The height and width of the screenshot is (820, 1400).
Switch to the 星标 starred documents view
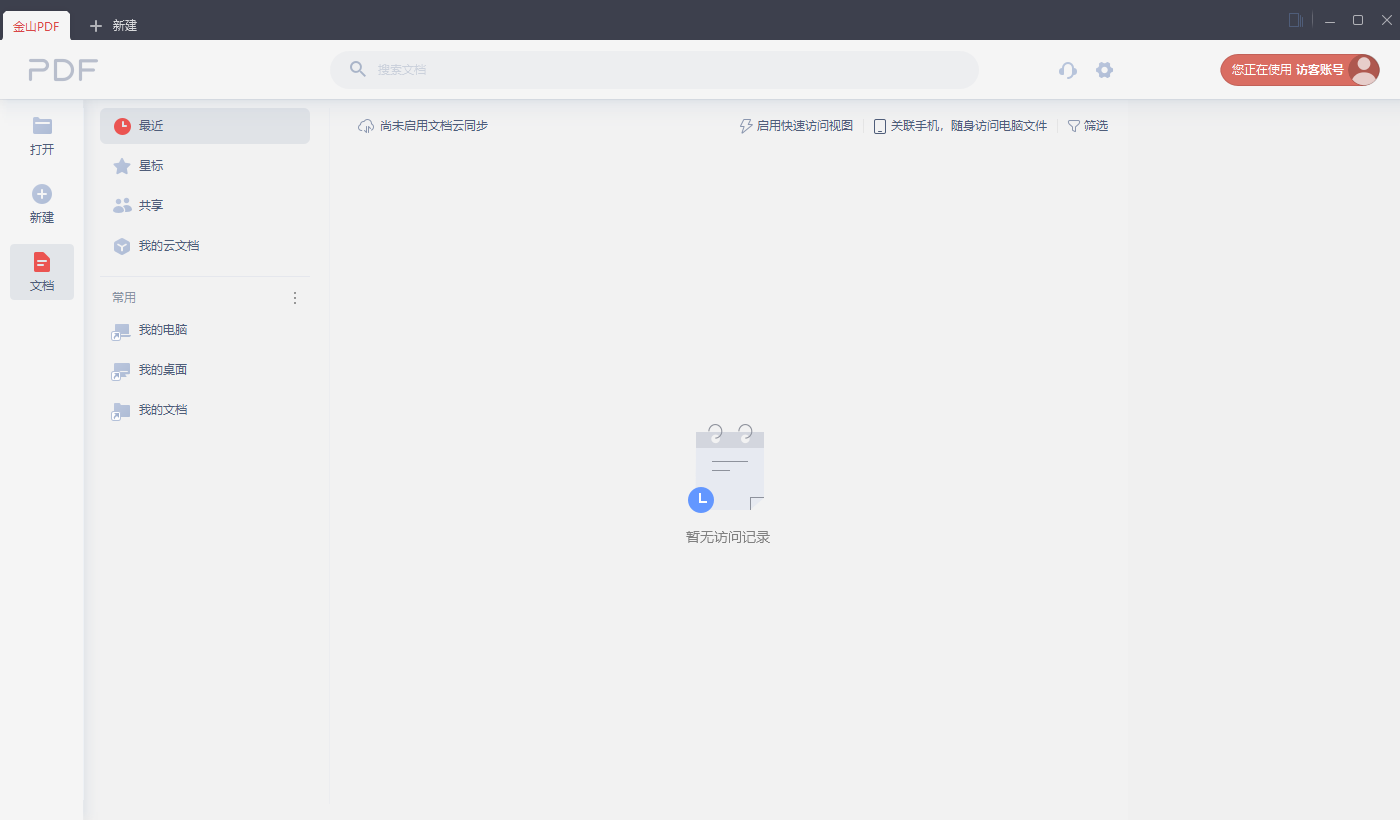pyautogui.click(x=150, y=165)
